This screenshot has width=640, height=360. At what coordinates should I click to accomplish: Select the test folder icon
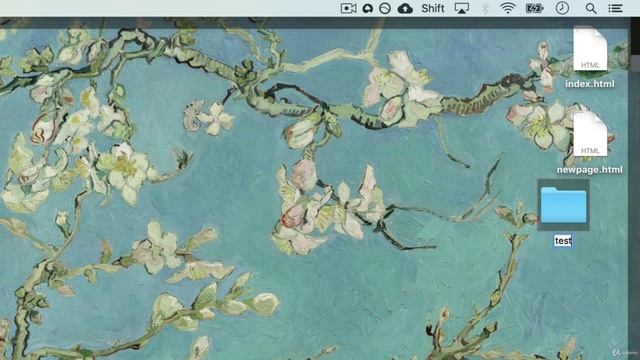563,205
